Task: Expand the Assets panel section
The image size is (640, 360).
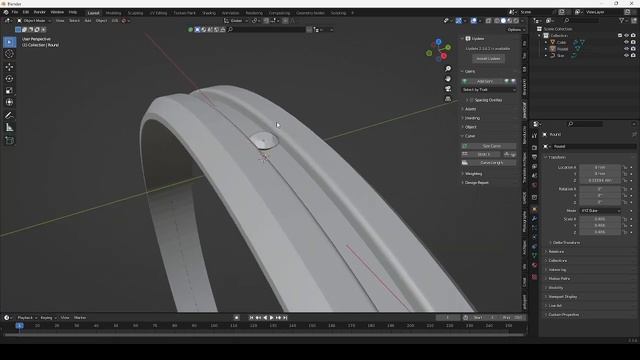Action: pos(470,109)
